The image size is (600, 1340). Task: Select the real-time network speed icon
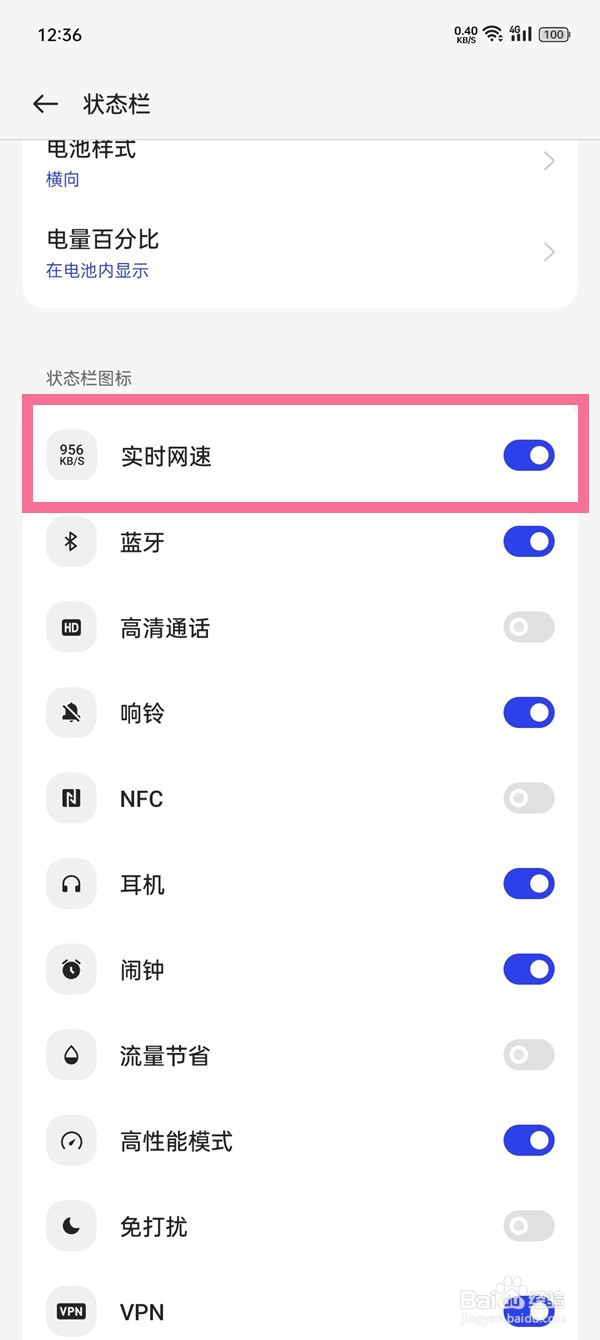pos(71,455)
